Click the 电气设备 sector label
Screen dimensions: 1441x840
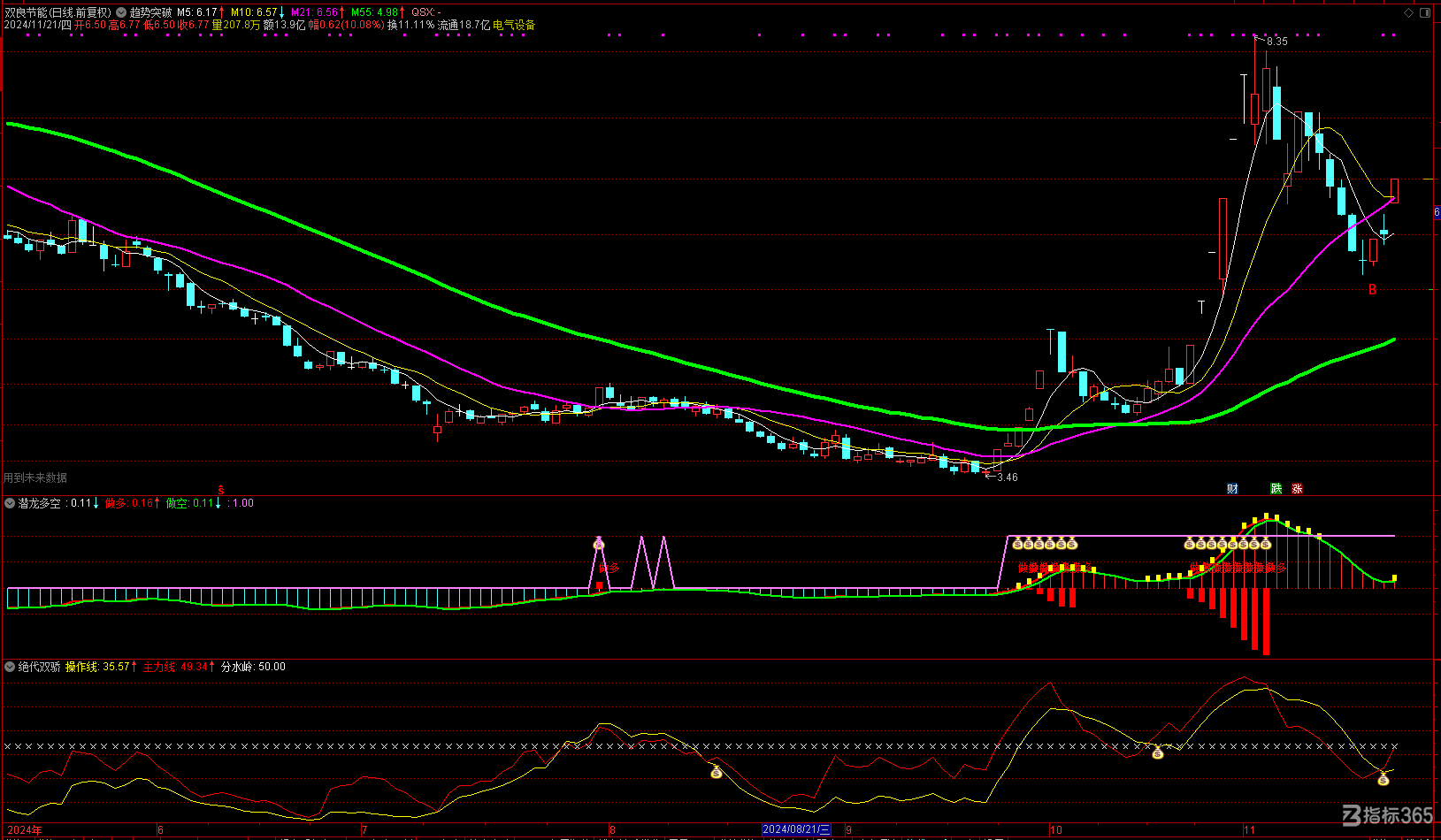pyautogui.click(x=514, y=25)
